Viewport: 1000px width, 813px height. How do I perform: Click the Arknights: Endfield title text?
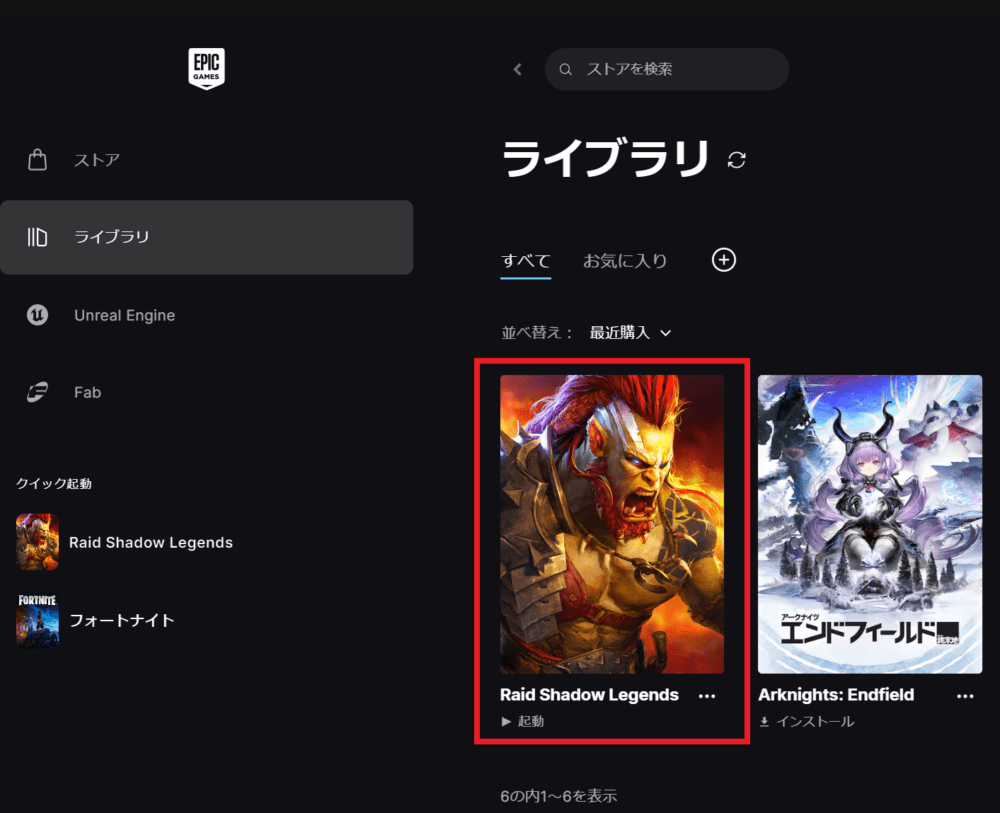pos(836,694)
